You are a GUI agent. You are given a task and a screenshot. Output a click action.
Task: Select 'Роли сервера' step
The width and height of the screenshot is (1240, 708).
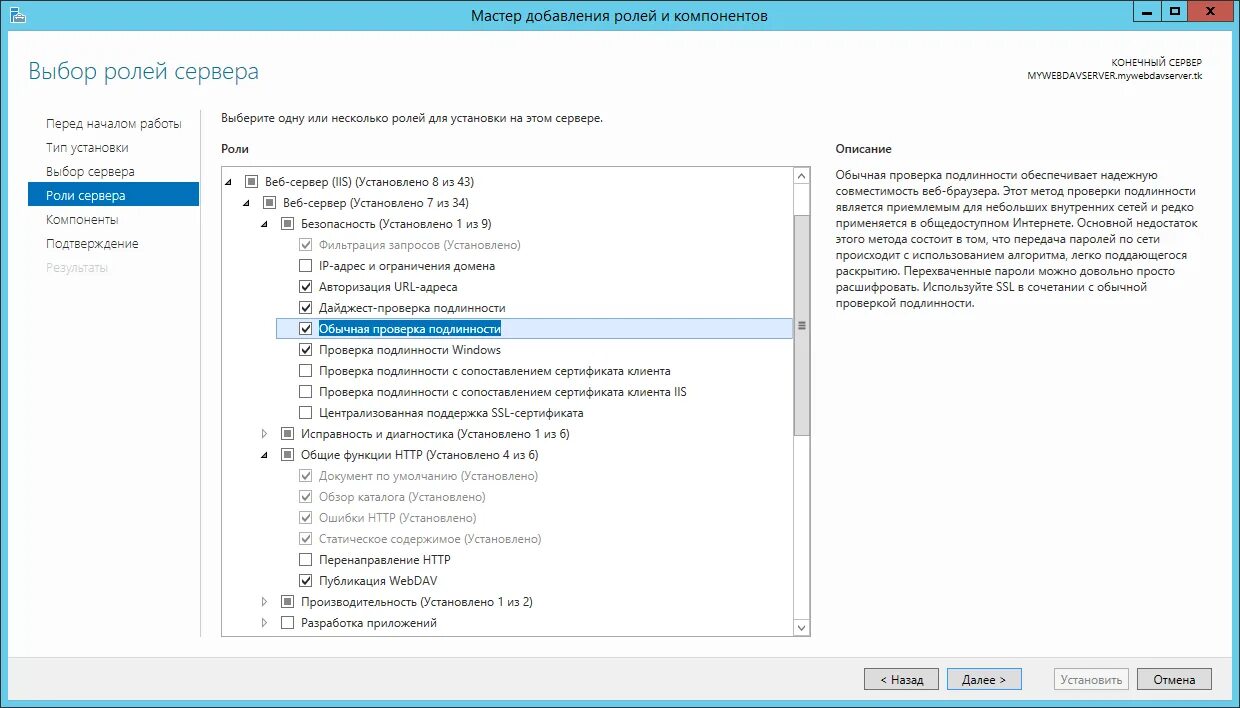click(114, 196)
